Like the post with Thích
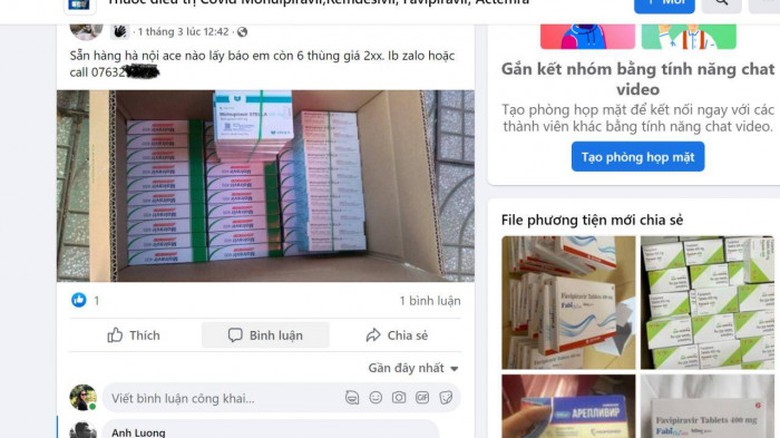 click(x=133, y=335)
